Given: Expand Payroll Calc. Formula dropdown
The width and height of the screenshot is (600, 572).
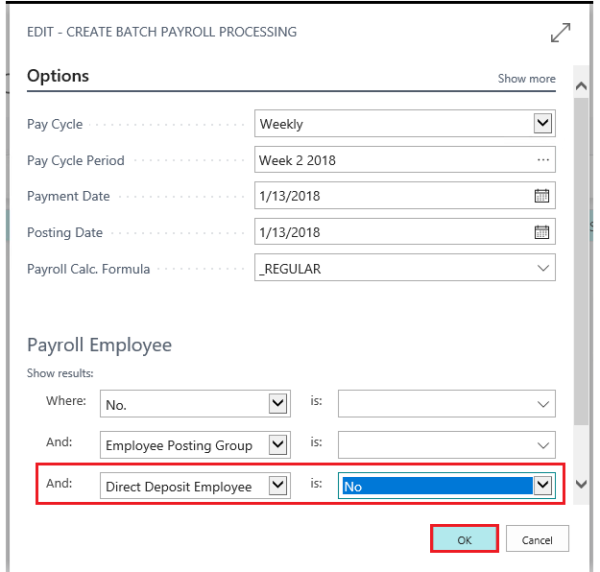Looking at the screenshot, I should (543, 268).
